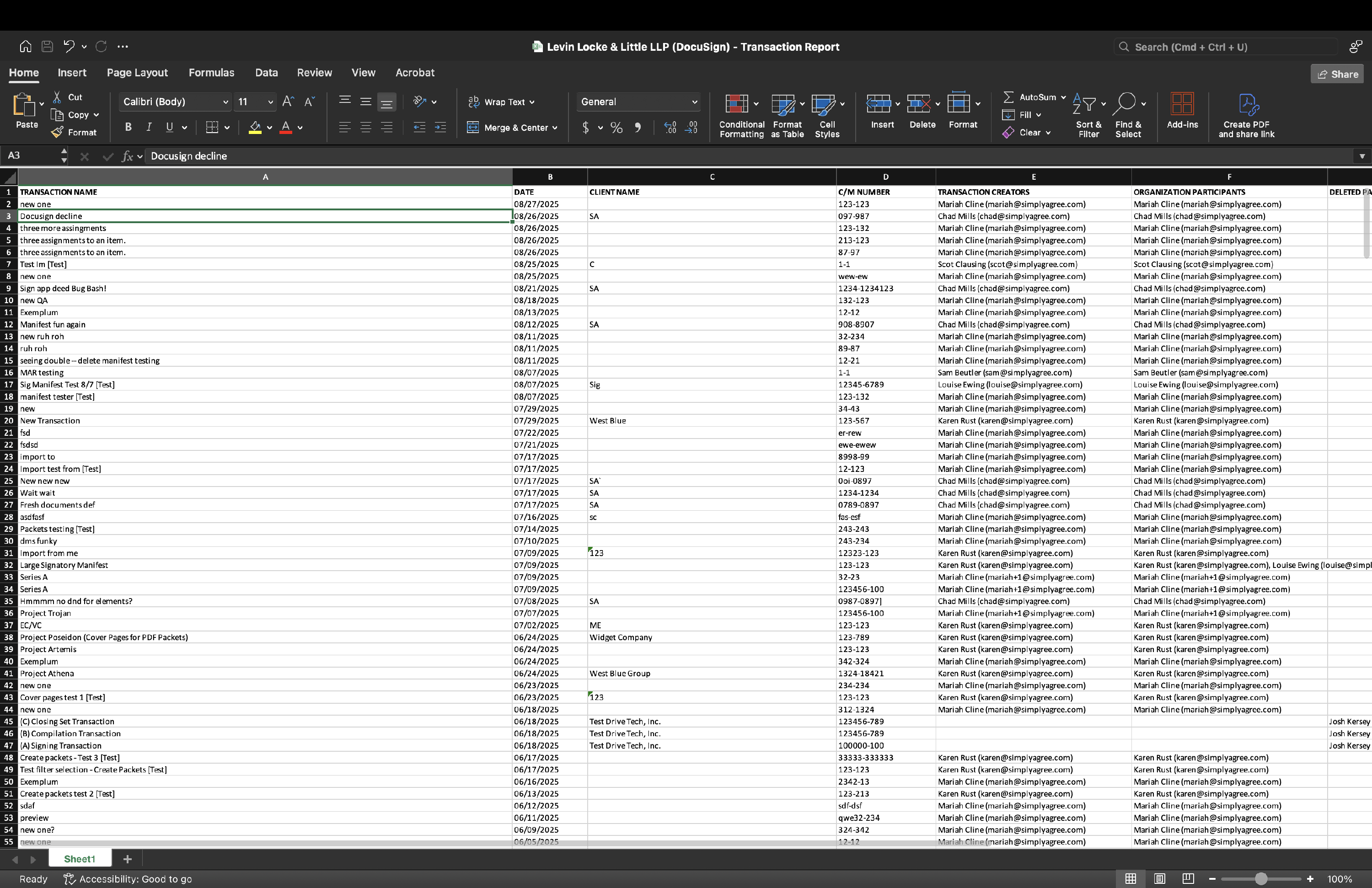Screen dimensions: 1372x888
Task: Click the Save disk icon
Action: coord(47,46)
